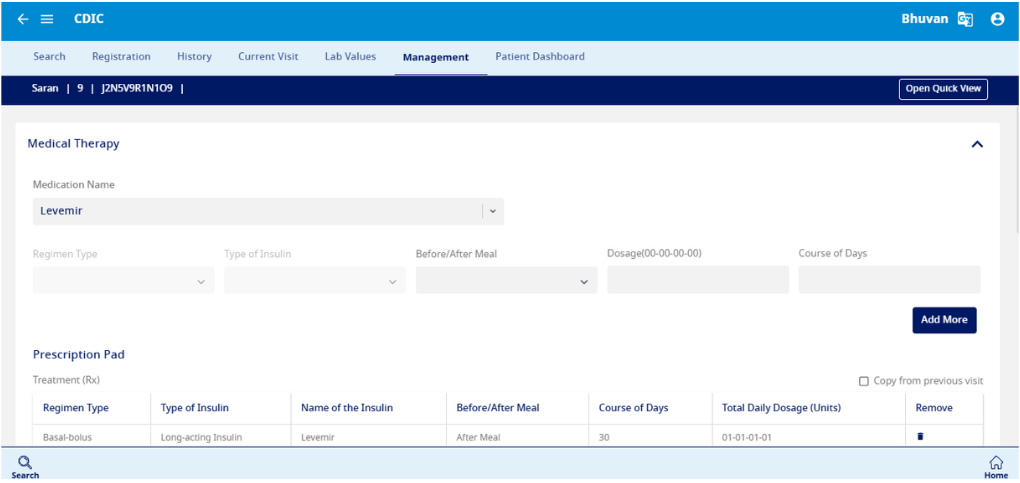Click the CDIC app title
The height and width of the screenshot is (483, 1020).
(x=89, y=19)
